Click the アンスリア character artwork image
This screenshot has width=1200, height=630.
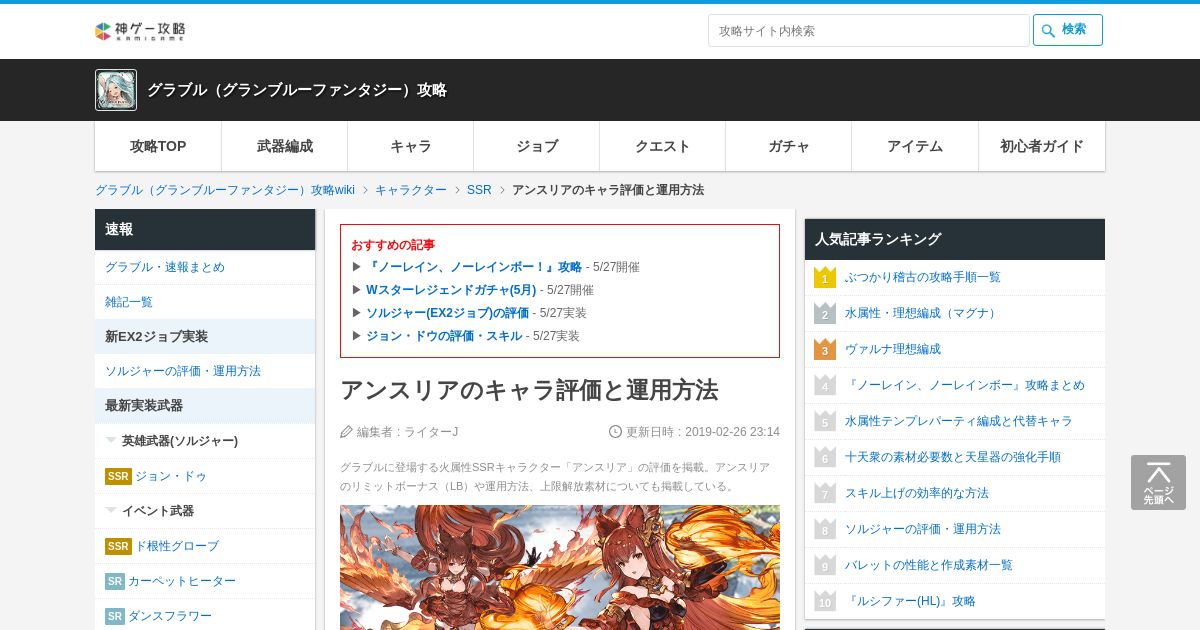click(560, 567)
